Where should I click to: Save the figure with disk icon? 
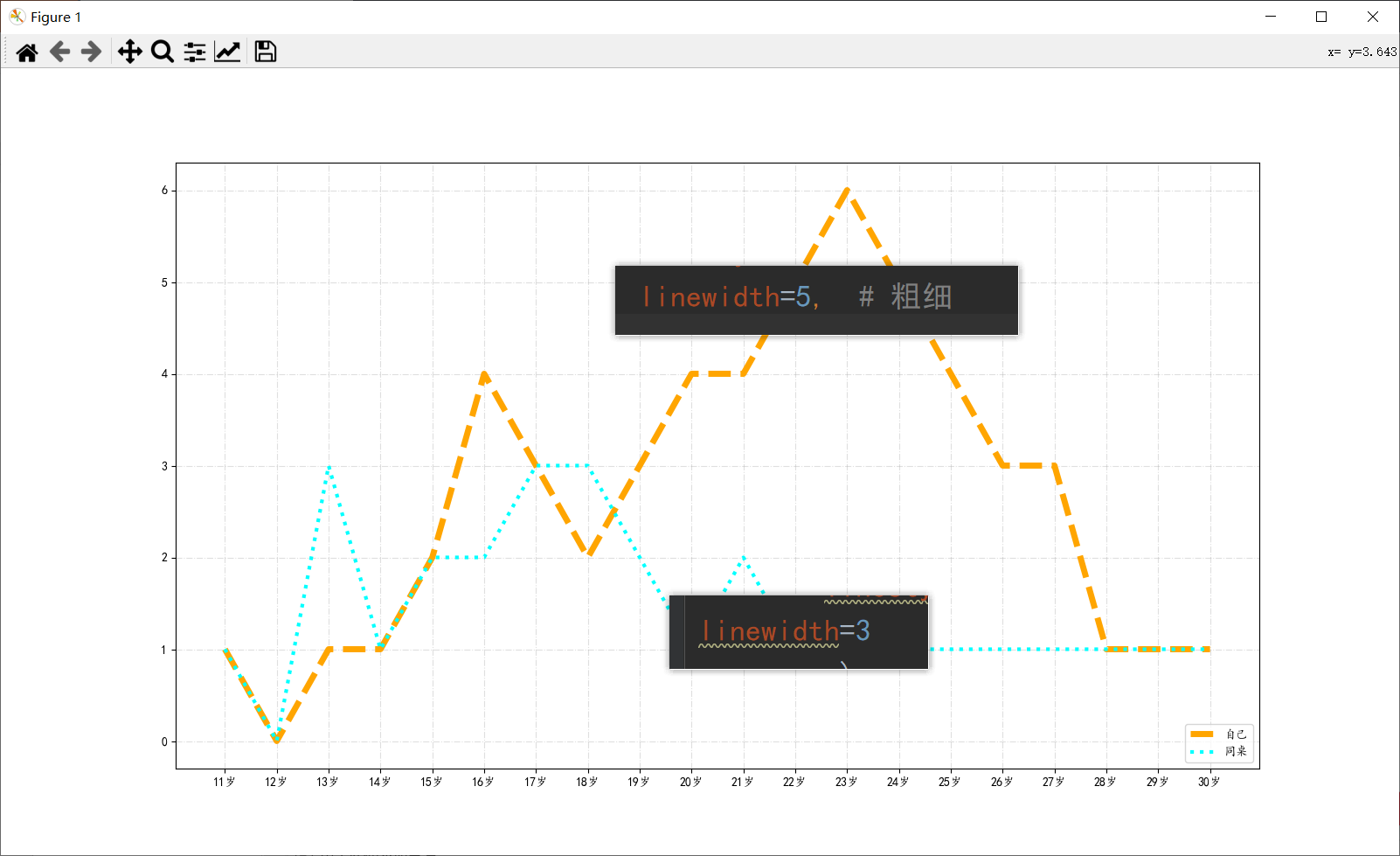coord(266,52)
